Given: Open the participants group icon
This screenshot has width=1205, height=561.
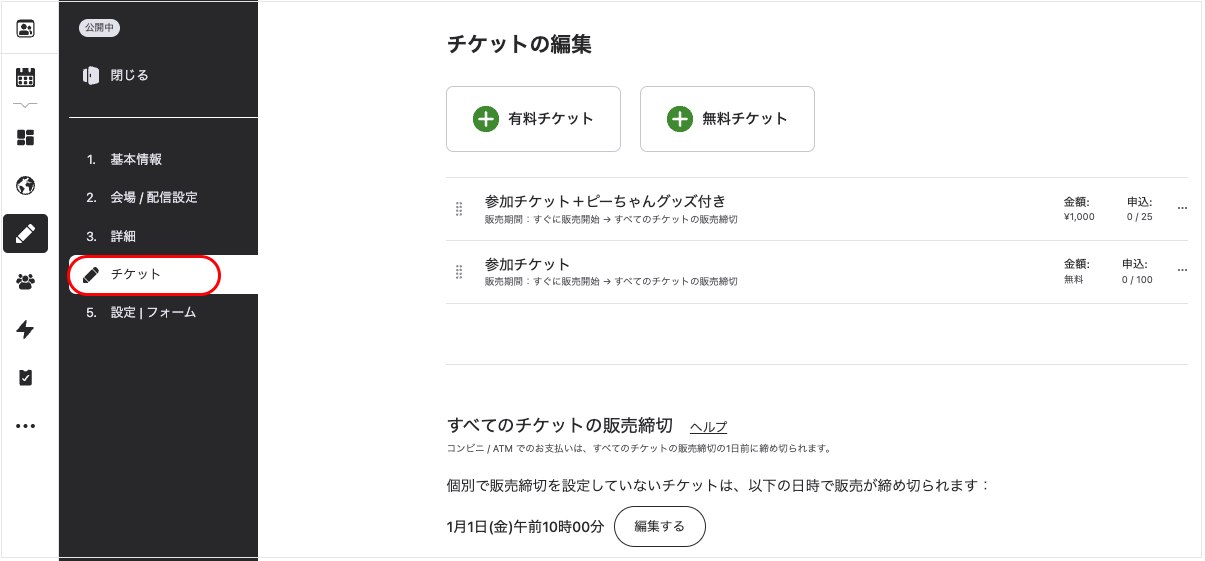Looking at the screenshot, I should point(26,282).
